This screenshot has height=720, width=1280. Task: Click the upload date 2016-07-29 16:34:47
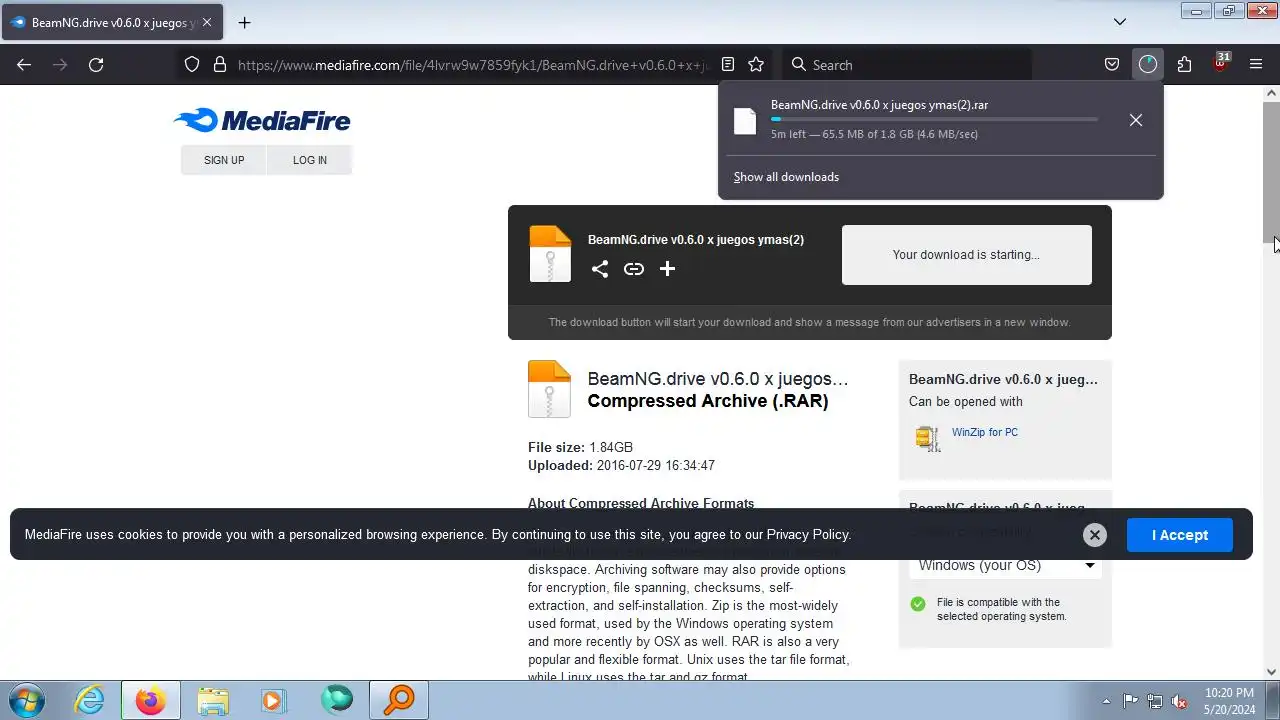coord(655,465)
